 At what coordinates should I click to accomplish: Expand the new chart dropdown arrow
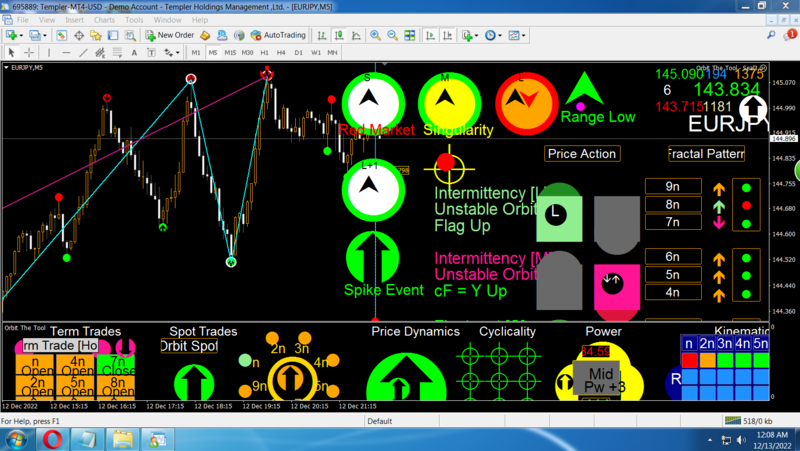[21, 36]
